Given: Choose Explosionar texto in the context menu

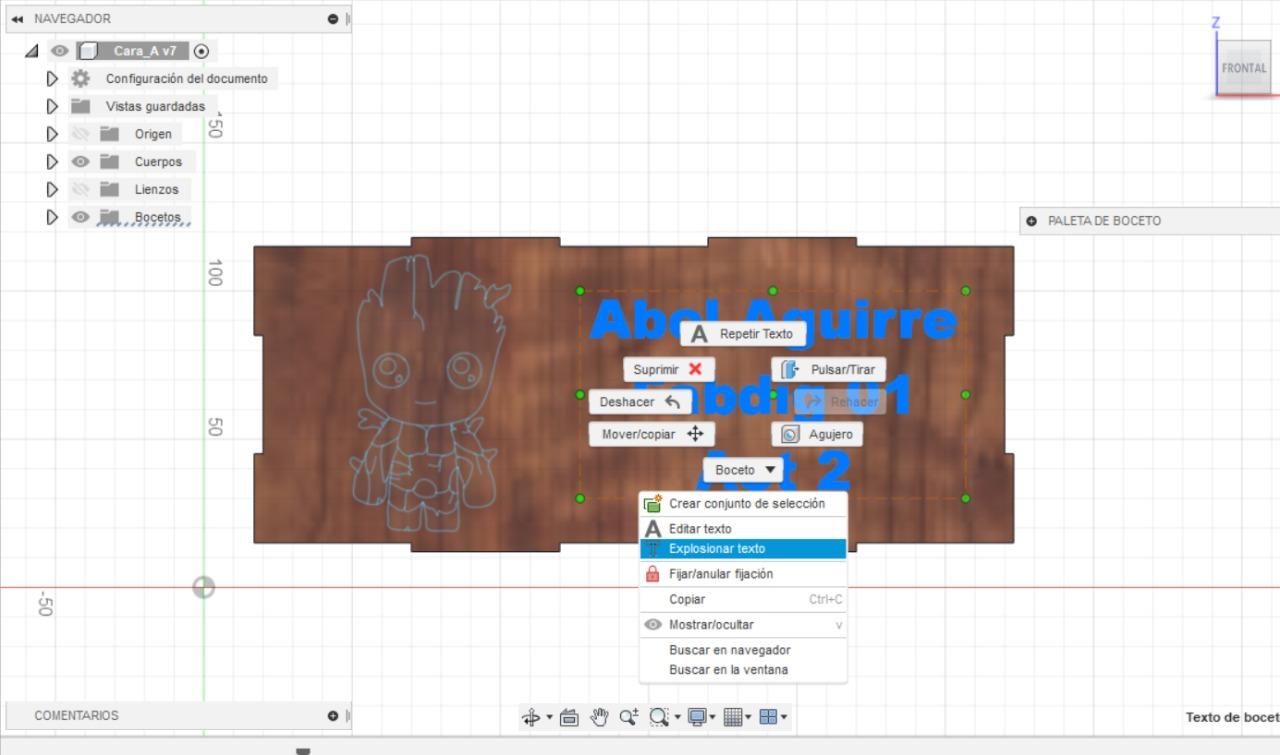Looking at the screenshot, I should [743, 549].
